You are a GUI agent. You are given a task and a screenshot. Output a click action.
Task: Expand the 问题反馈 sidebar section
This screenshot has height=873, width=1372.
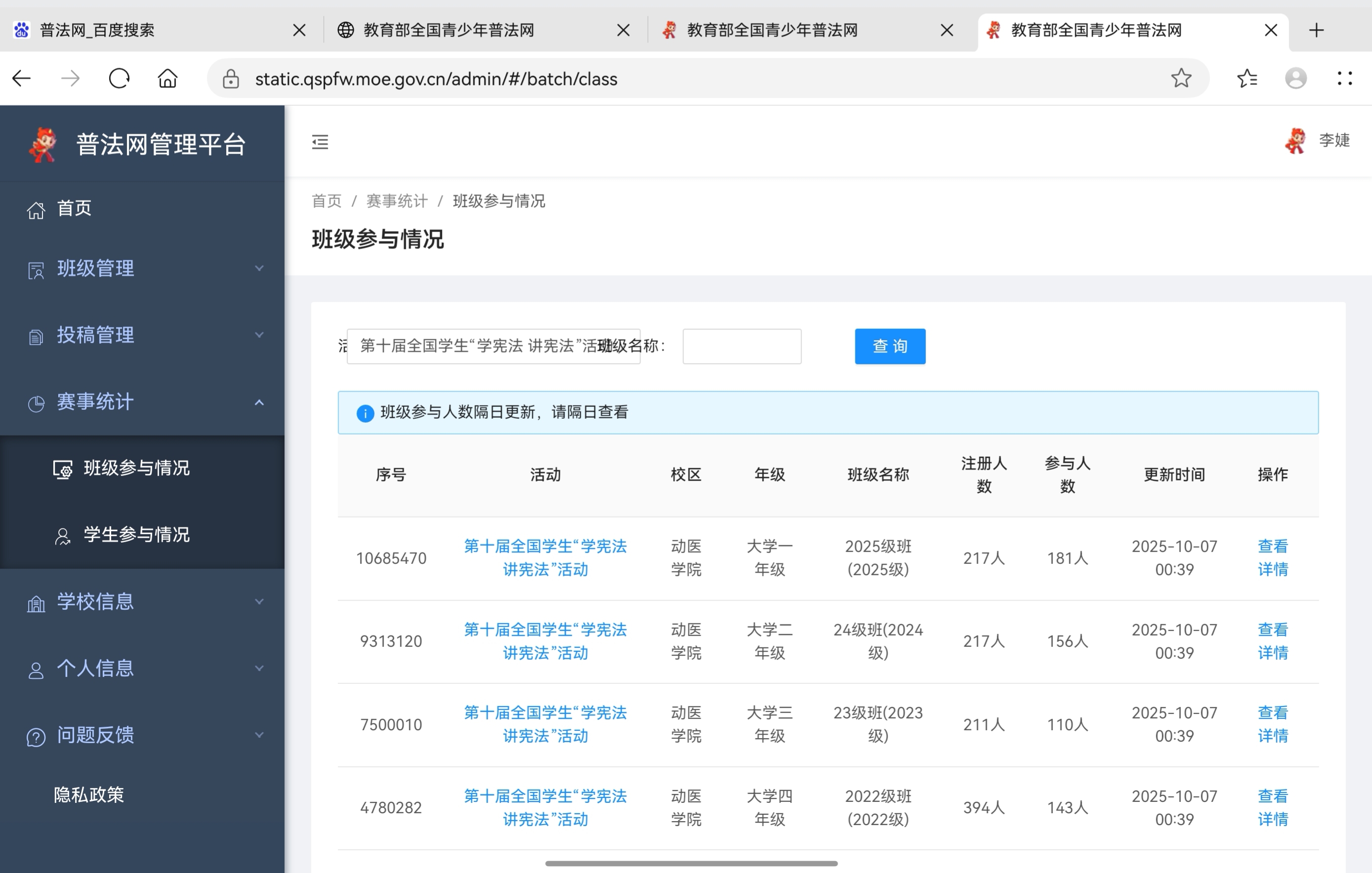tap(260, 735)
